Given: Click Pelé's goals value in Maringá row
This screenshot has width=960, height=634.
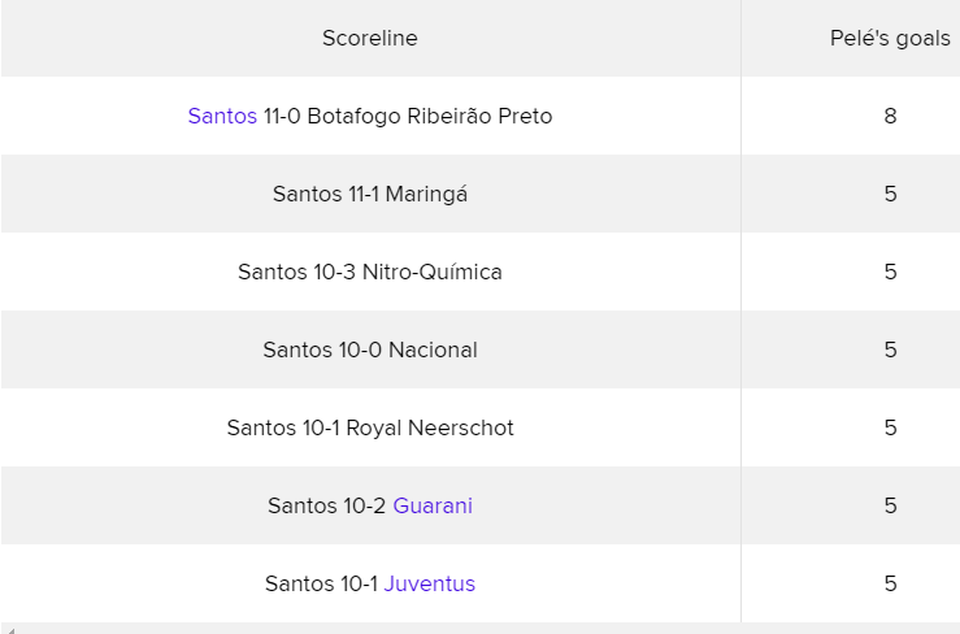Looking at the screenshot, I should (x=890, y=193).
